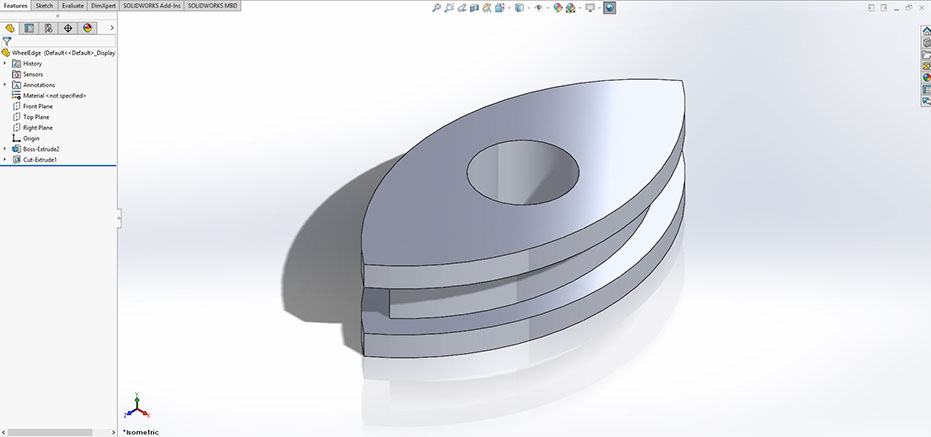This screenshot has width=931, height=437.
Task: Open the DisplayManager color ball tab
Action: (x=87, y=28)
